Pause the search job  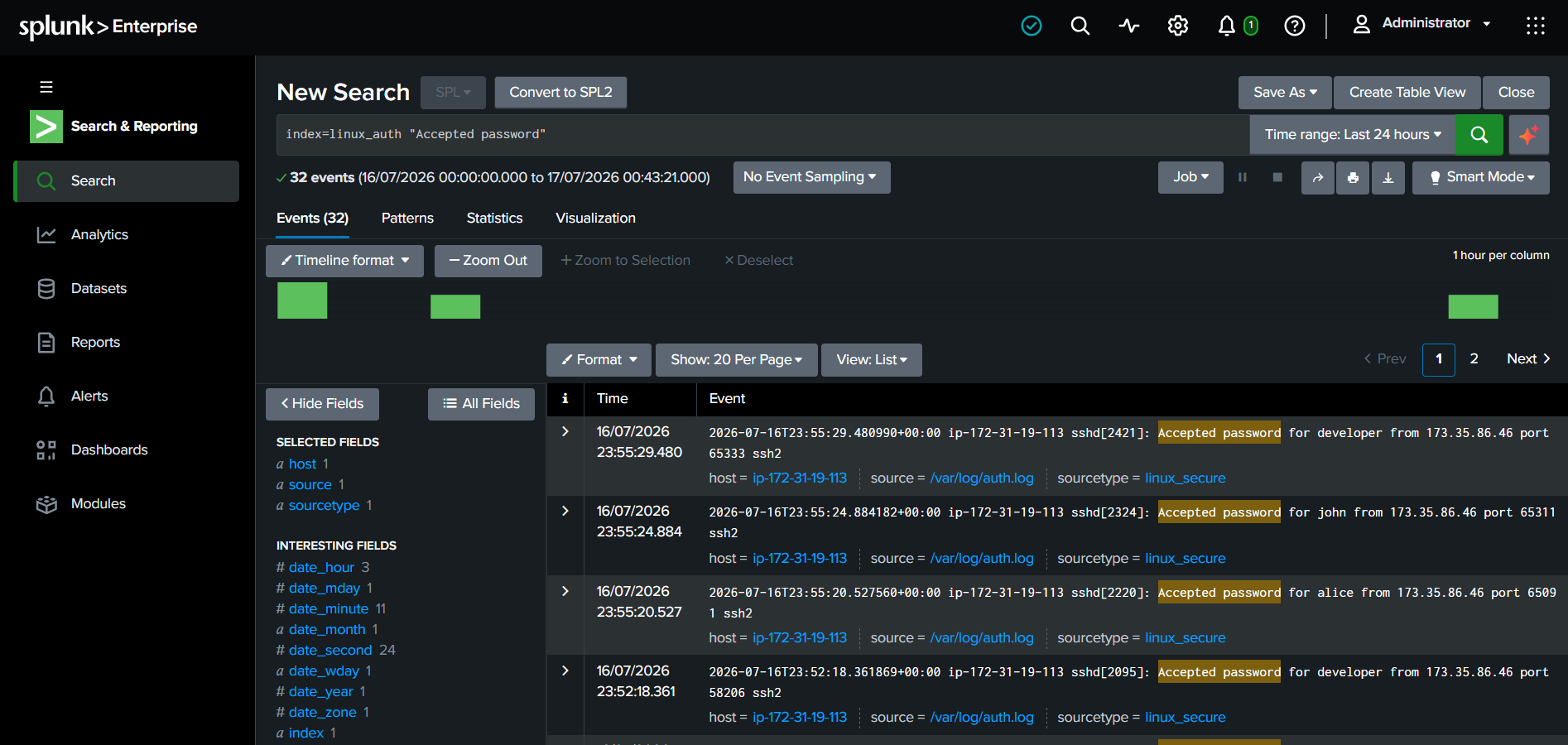[1243, 178]
